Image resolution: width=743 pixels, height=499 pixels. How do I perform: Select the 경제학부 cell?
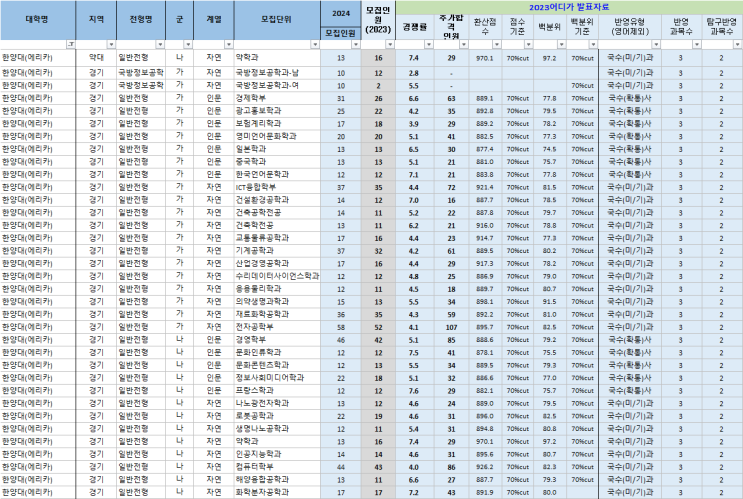[277, 98]
